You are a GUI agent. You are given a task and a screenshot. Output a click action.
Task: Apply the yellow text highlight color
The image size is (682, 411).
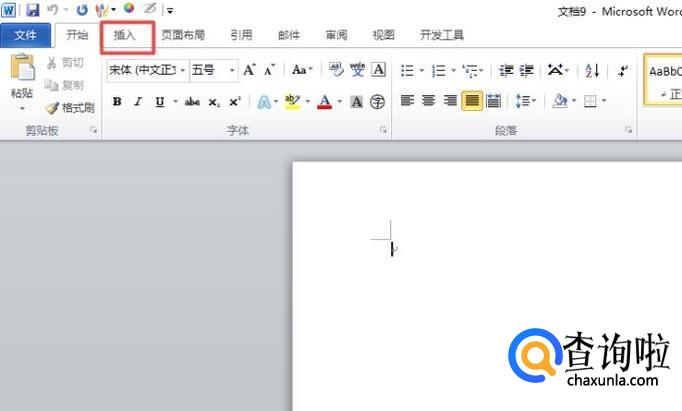coord(292,102)
